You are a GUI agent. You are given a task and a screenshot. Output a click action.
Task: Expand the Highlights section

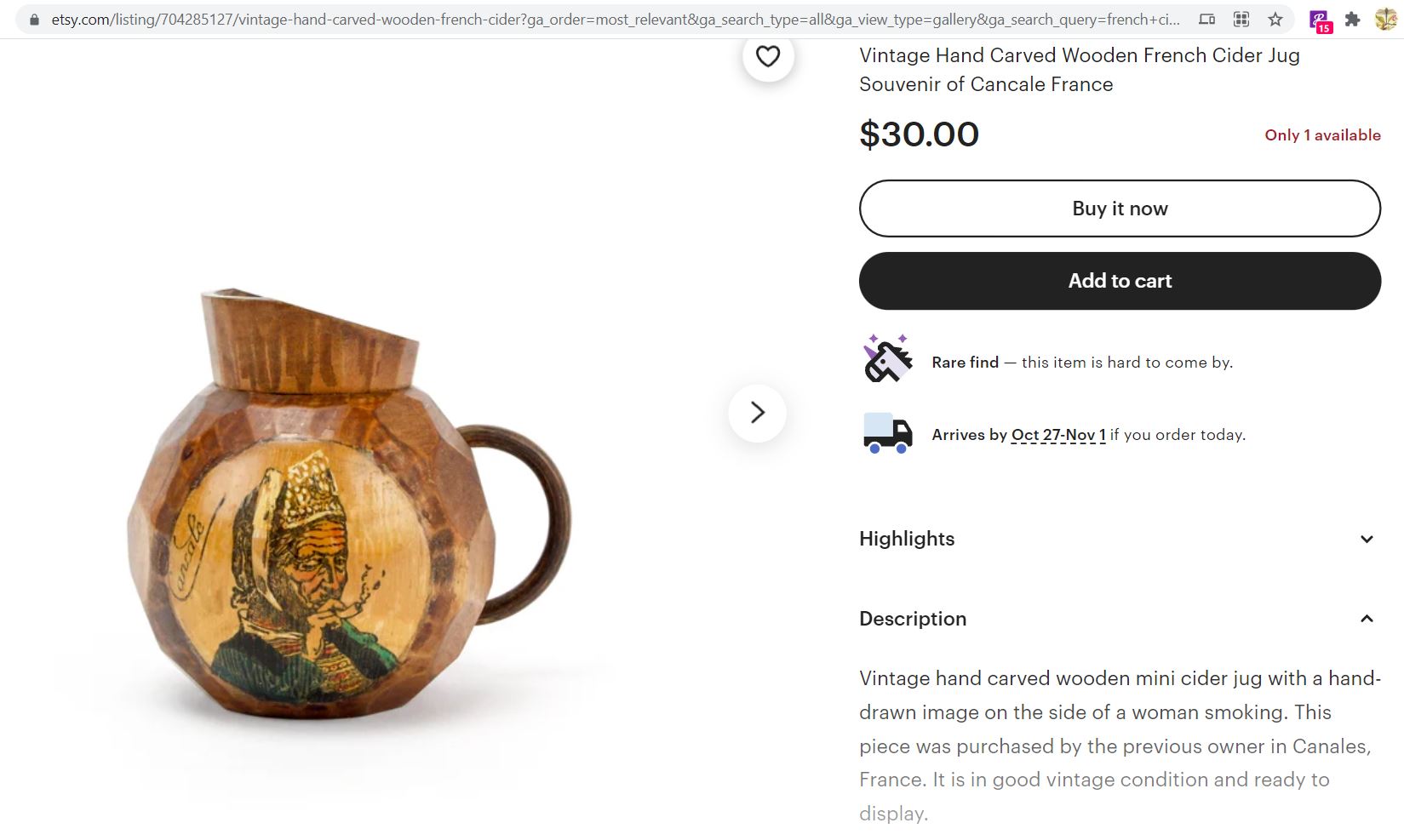click(x=1366, y=539)
